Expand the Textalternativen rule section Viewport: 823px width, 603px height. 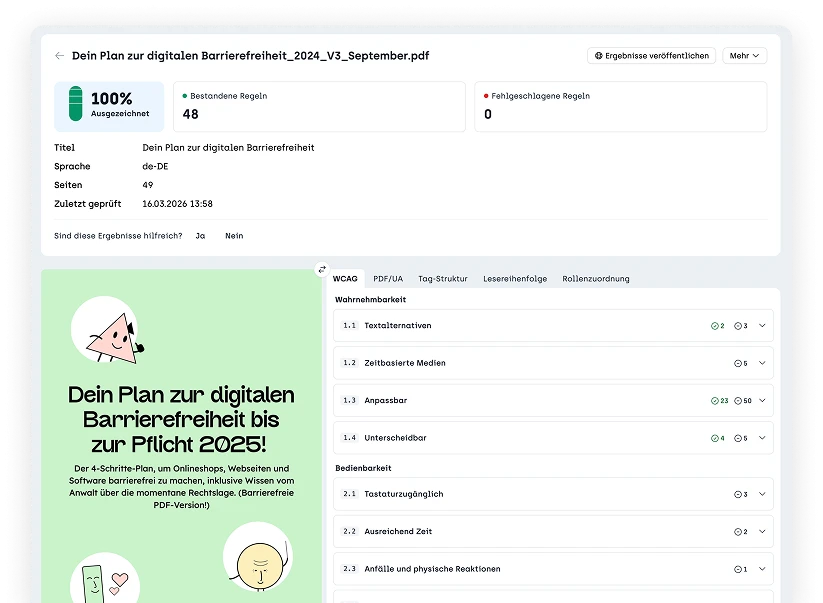click(x=764, y=325)
